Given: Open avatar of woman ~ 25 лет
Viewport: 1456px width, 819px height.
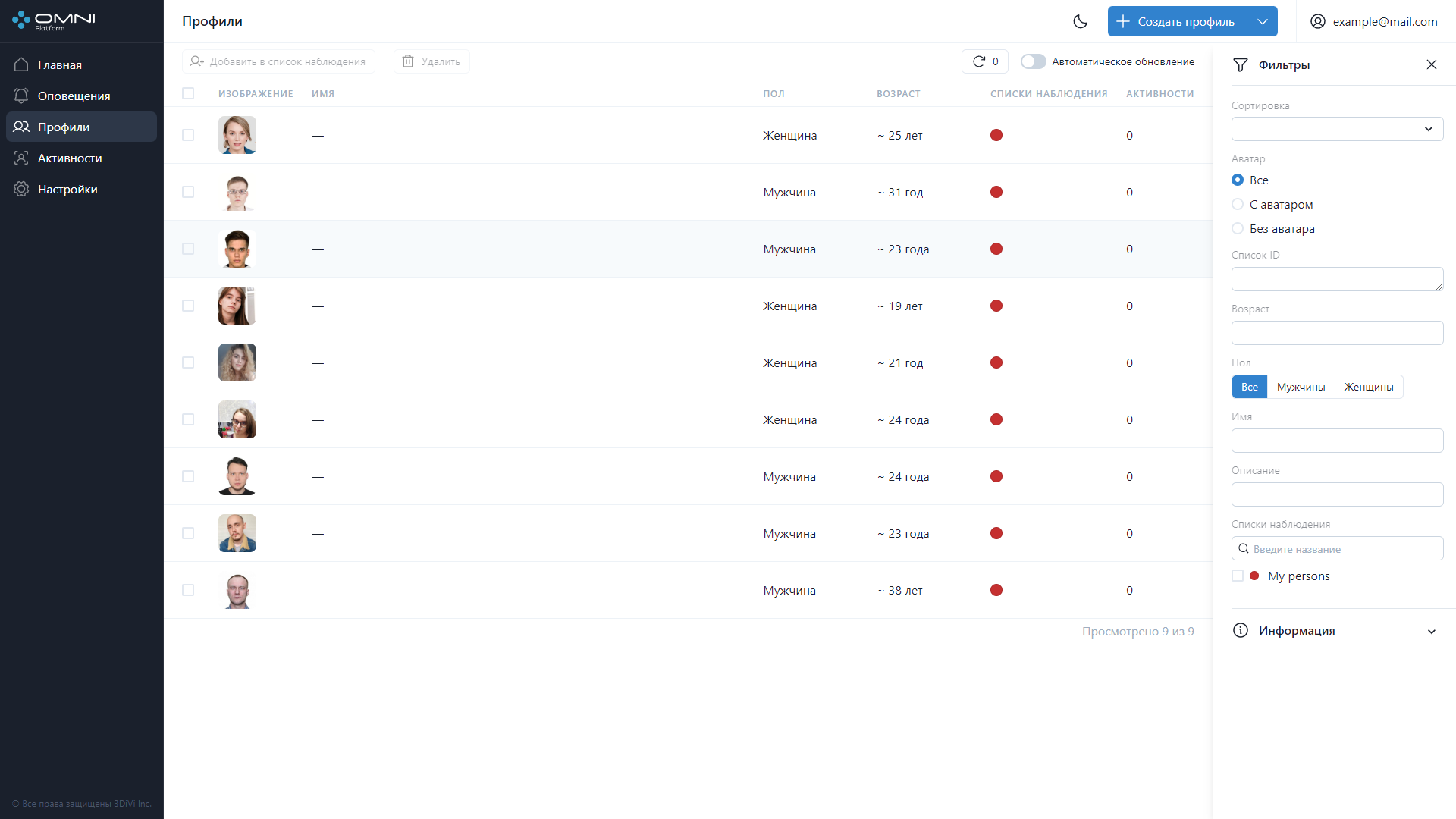Looking at the screenshot, I should tap(237, 135).
